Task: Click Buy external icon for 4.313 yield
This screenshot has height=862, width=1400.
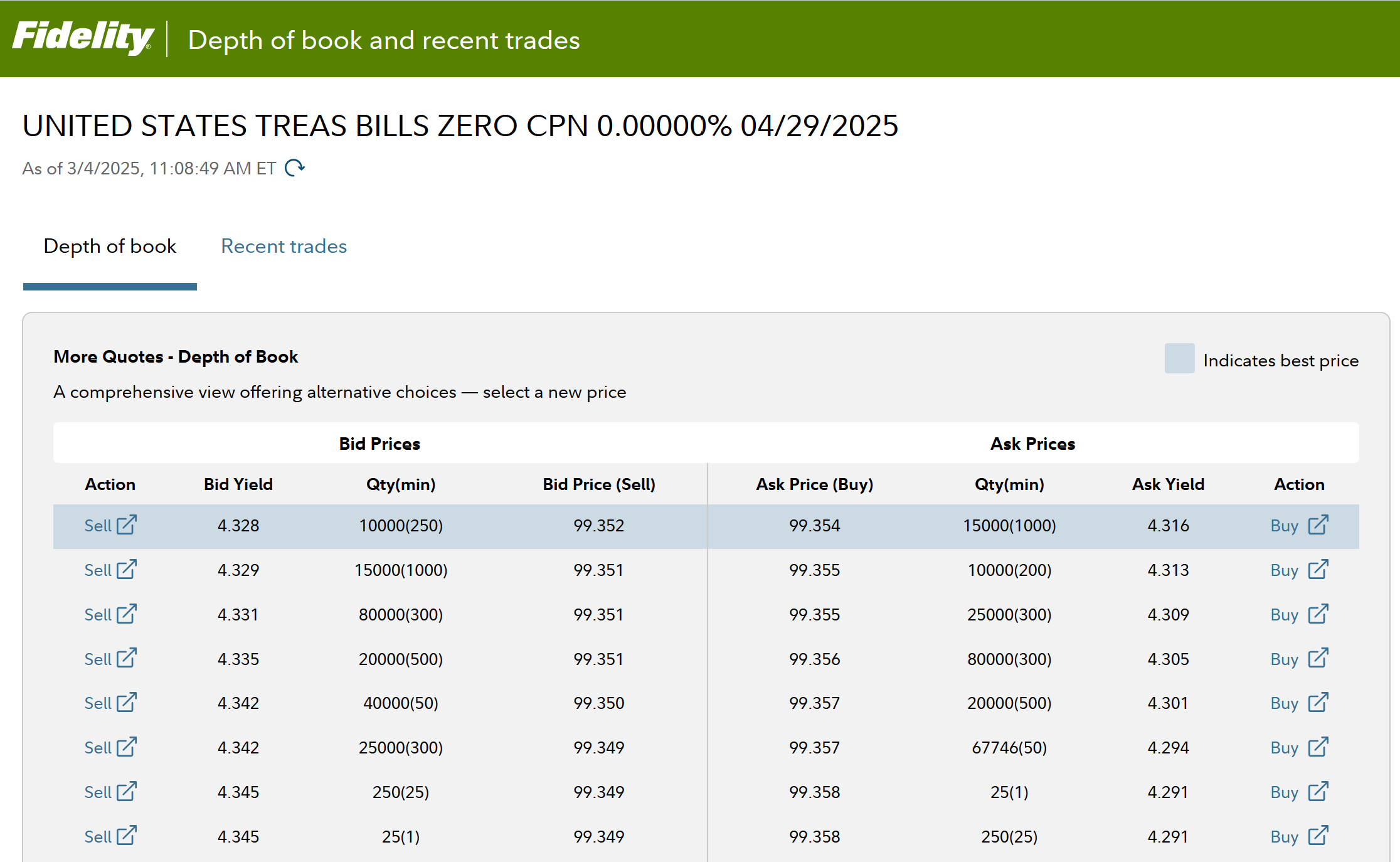Action: (x=1318, y=570)
